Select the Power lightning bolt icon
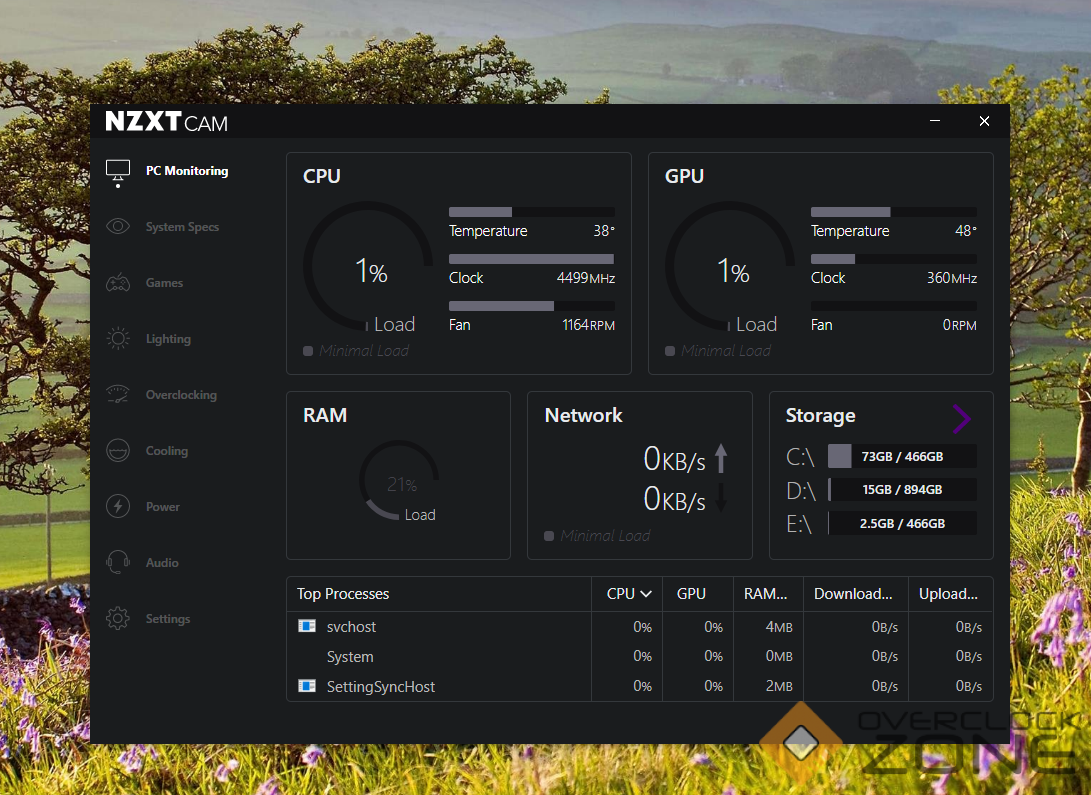Image resolution: width=1091 pixels, height=795 pixels. tap(118, 507)
